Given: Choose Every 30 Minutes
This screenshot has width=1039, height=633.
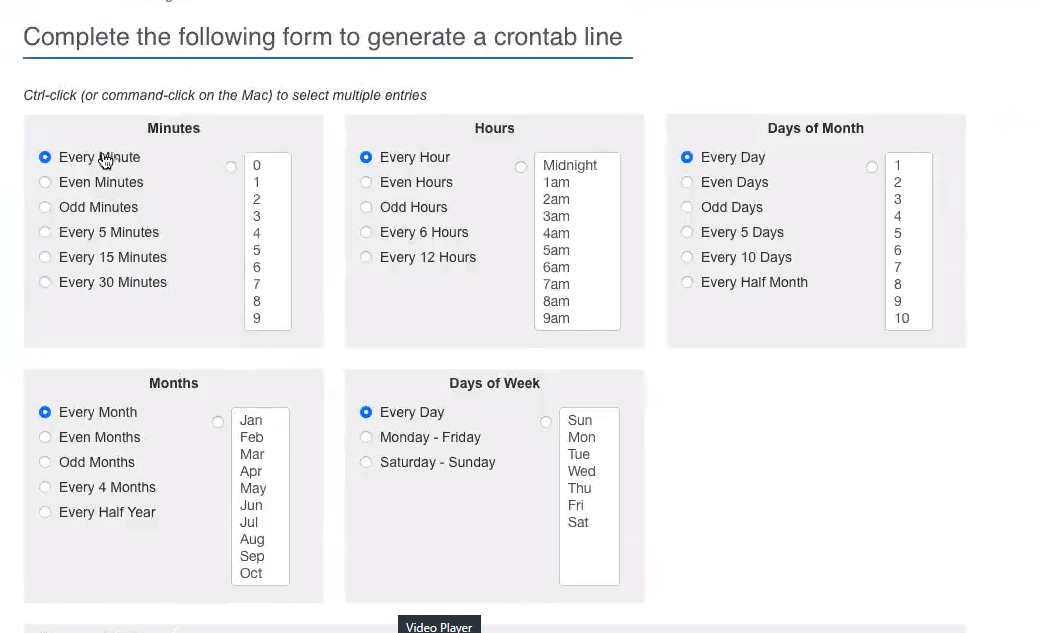Looking at the screenshot, I should [45, 282].
